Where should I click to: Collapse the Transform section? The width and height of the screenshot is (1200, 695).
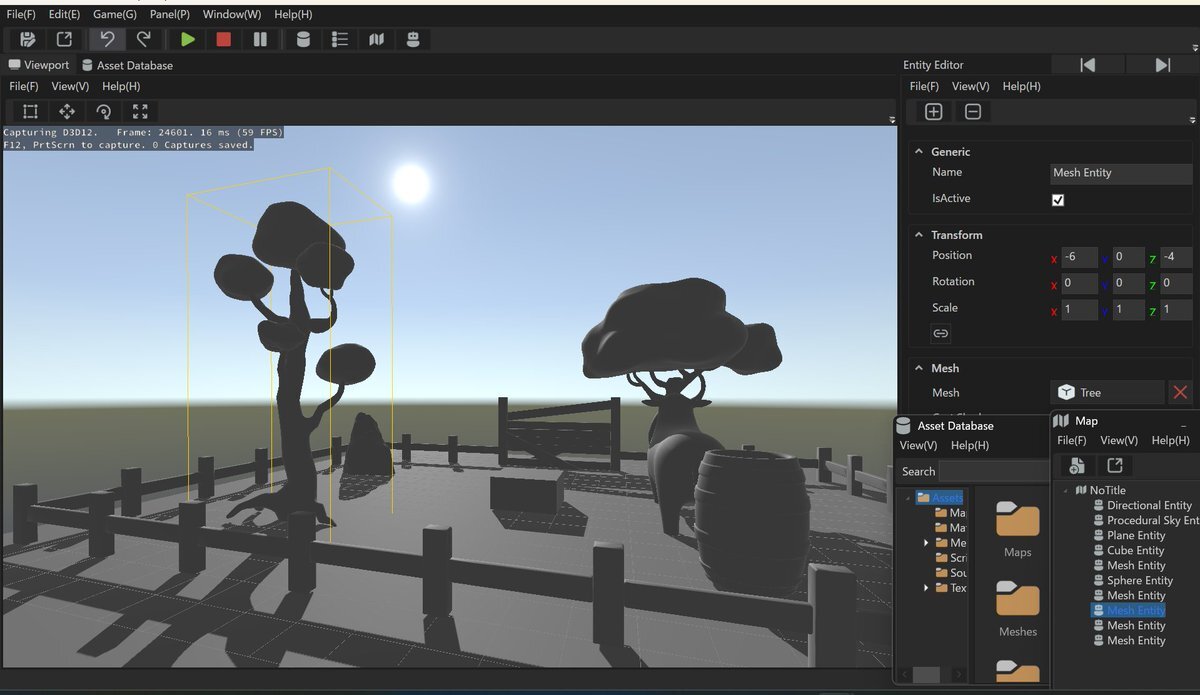918,235
